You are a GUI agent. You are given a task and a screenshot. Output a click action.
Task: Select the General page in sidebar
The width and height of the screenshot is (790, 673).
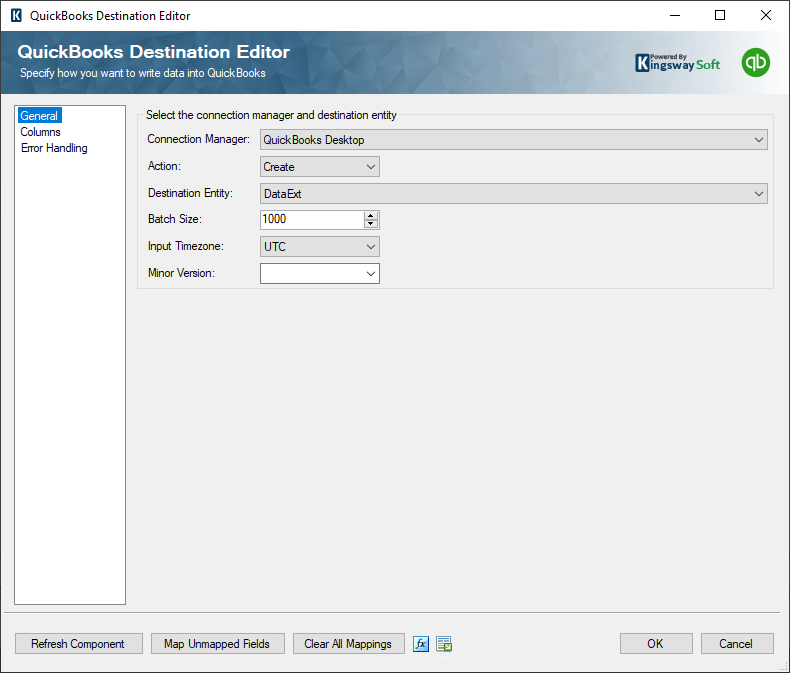pyautogui.click(x=40, y=116)
